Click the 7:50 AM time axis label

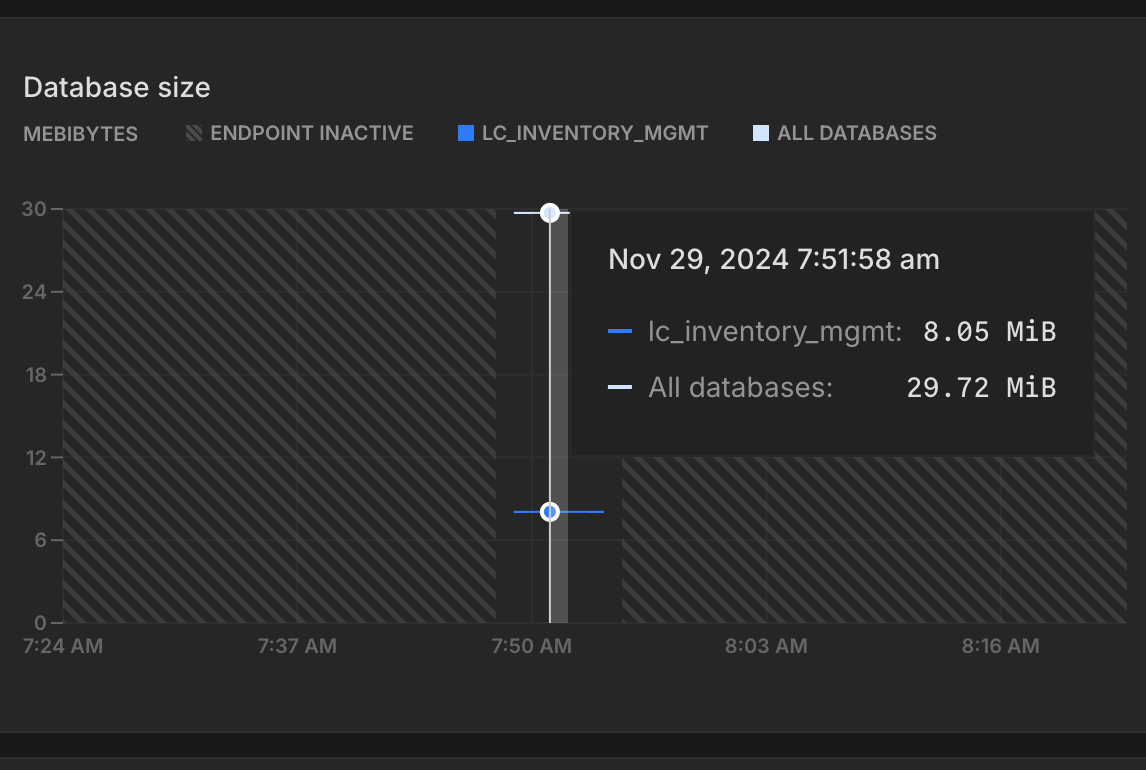pos(531,646)
